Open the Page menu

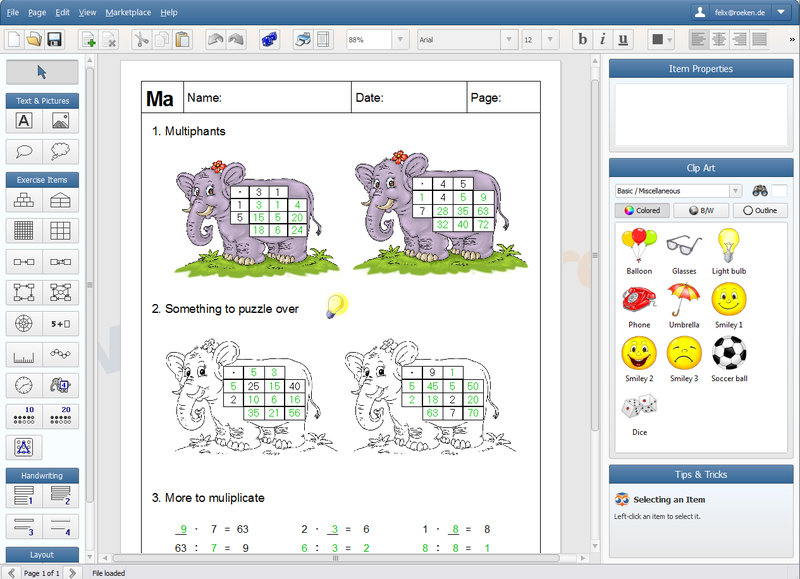pyautogui.click(x=37, y=12)
